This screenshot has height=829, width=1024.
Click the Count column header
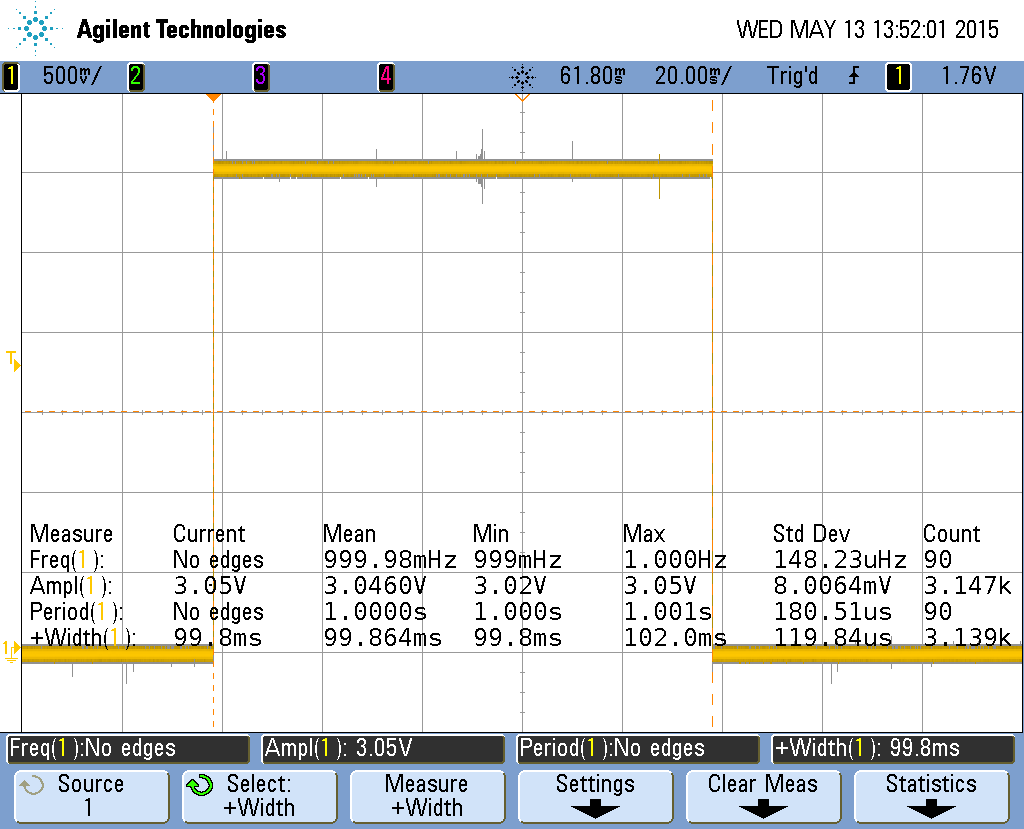952,534
